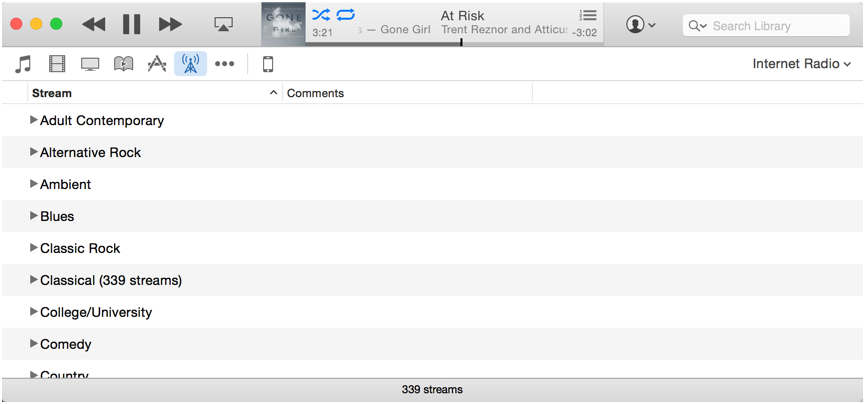The height and width of the screenshot is (404, 865).
Task: Toggle shuffle in the now playing display
Action: point(321,15)
